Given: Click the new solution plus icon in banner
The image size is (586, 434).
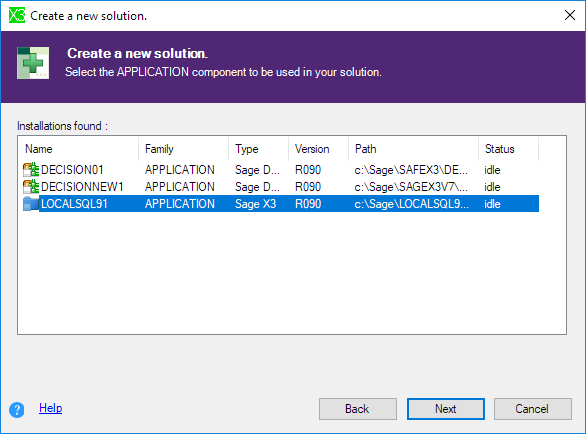Looking at the screenshot, I should click(x=33, y=63).
